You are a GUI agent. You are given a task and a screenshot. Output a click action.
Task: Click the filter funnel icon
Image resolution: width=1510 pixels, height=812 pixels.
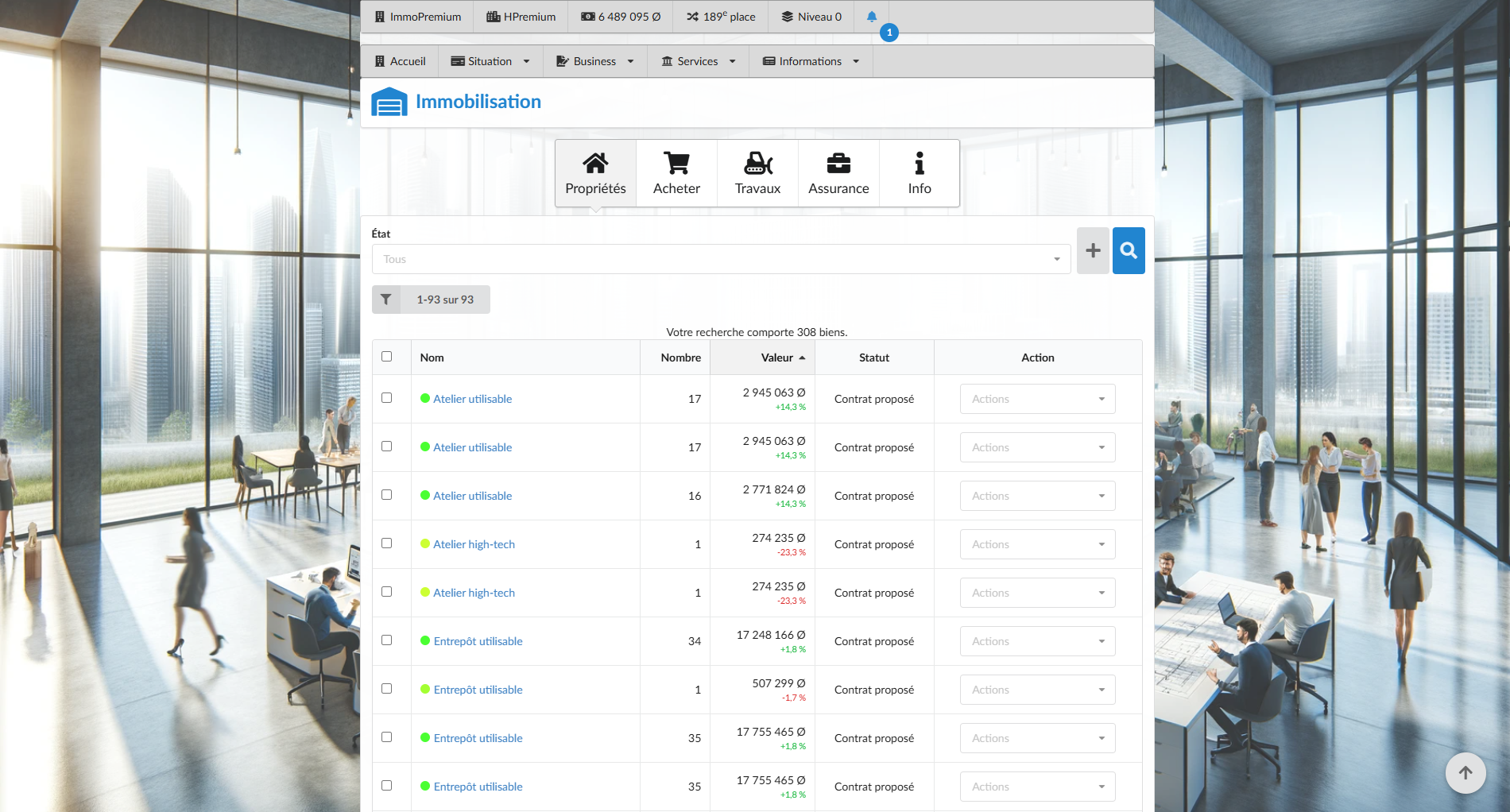386,300
